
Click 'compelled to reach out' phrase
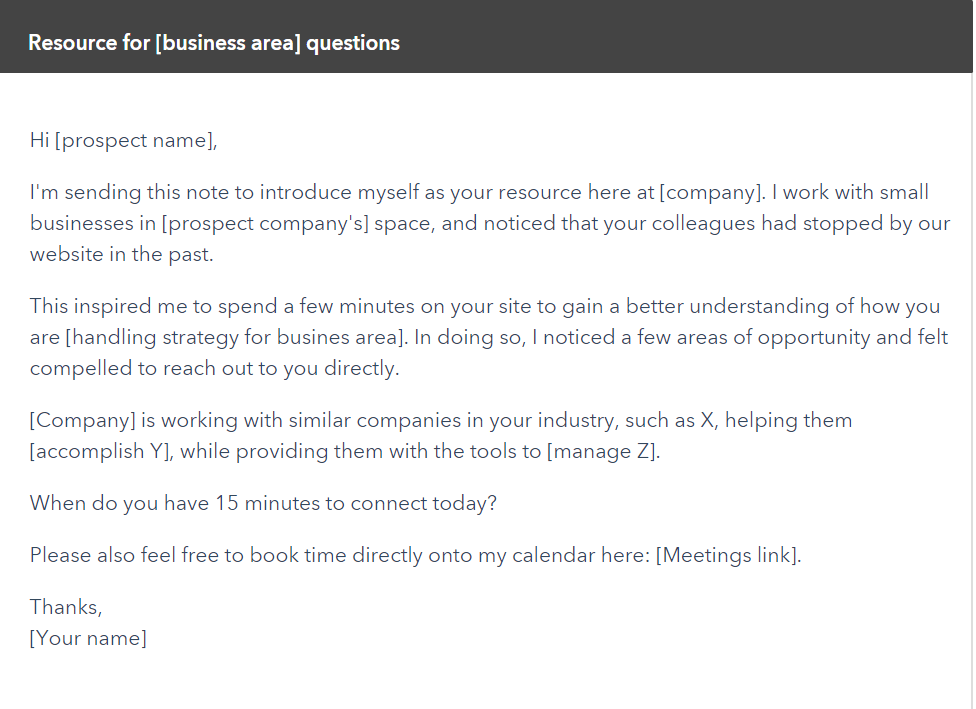click(143, 369)
